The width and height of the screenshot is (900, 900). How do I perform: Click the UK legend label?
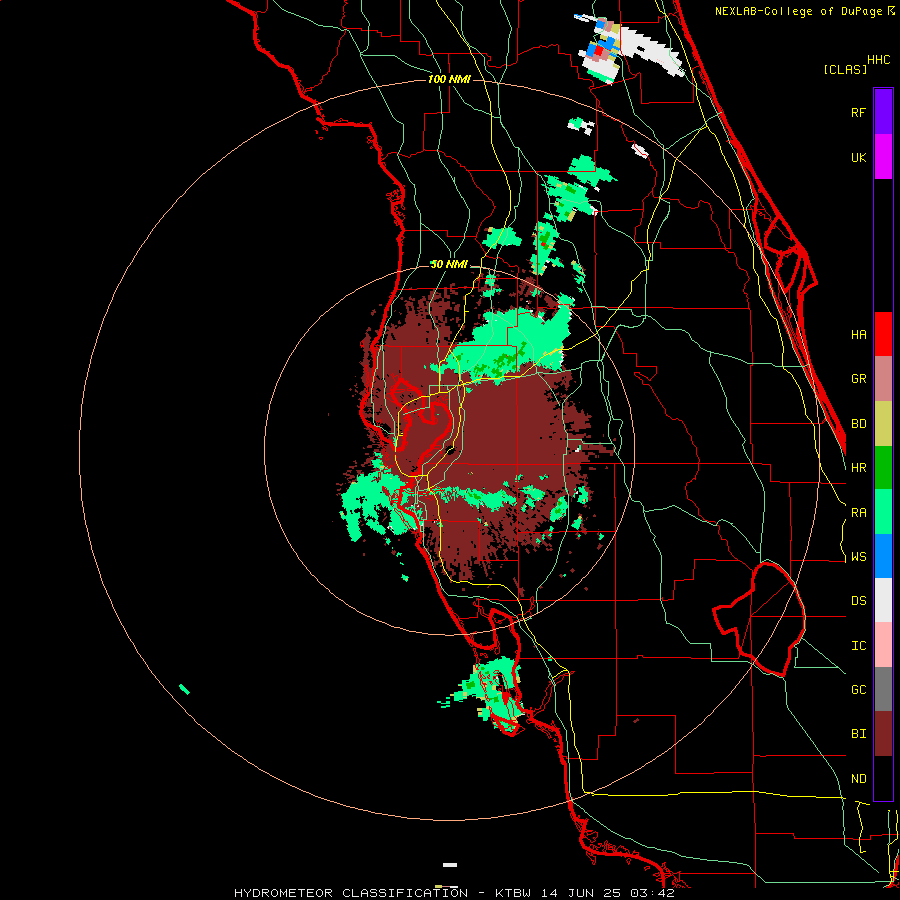coord(859,157)
